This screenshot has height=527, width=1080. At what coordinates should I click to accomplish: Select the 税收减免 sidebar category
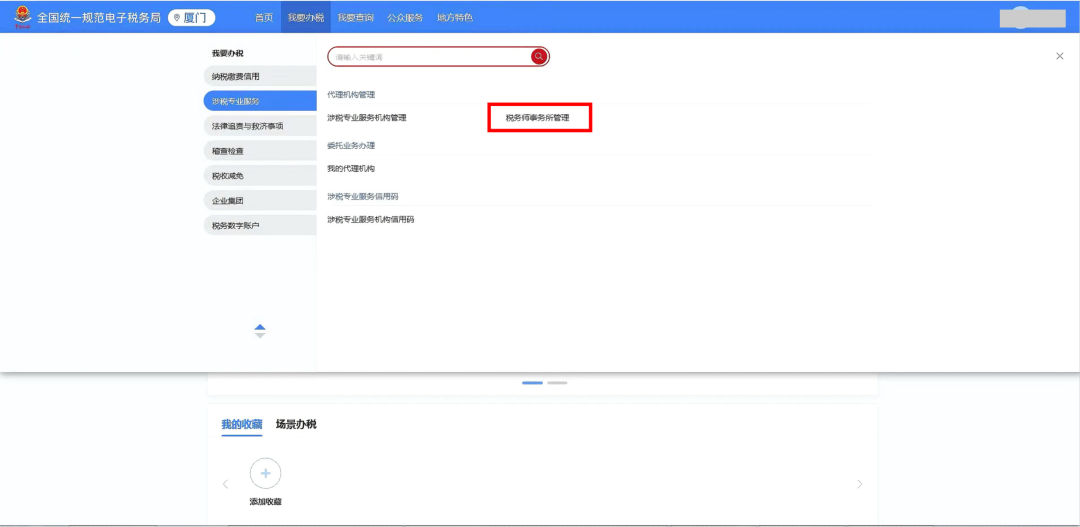coord(260,176)
